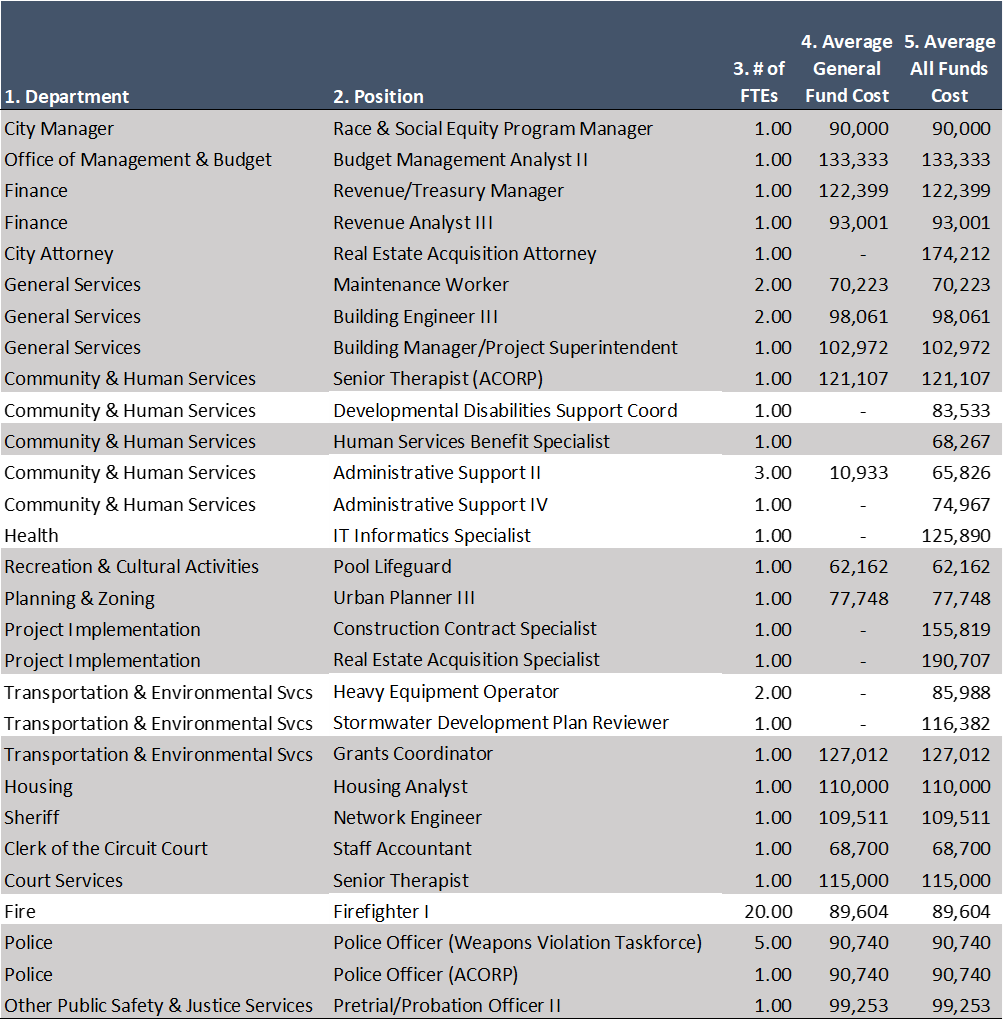
Task: Select the "1. Department" column header
Action: pyautogui.click(x=66, y=96)
